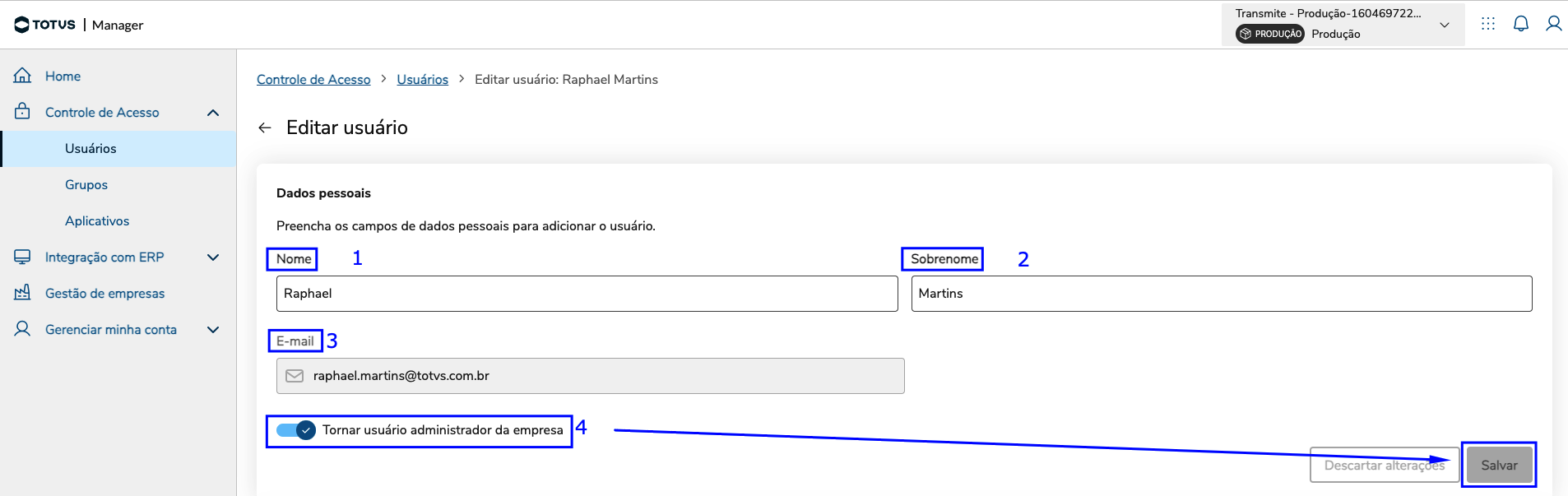Click the Usuários breadcrumb link
1568x496 pixels.
pos(422,80)
